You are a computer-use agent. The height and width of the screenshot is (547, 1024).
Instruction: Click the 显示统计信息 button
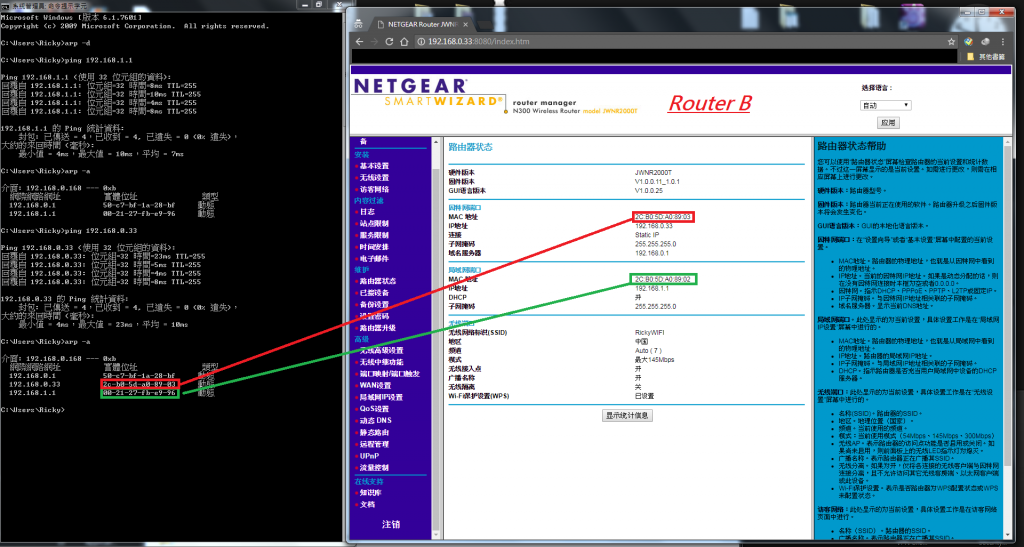point(627,415)
